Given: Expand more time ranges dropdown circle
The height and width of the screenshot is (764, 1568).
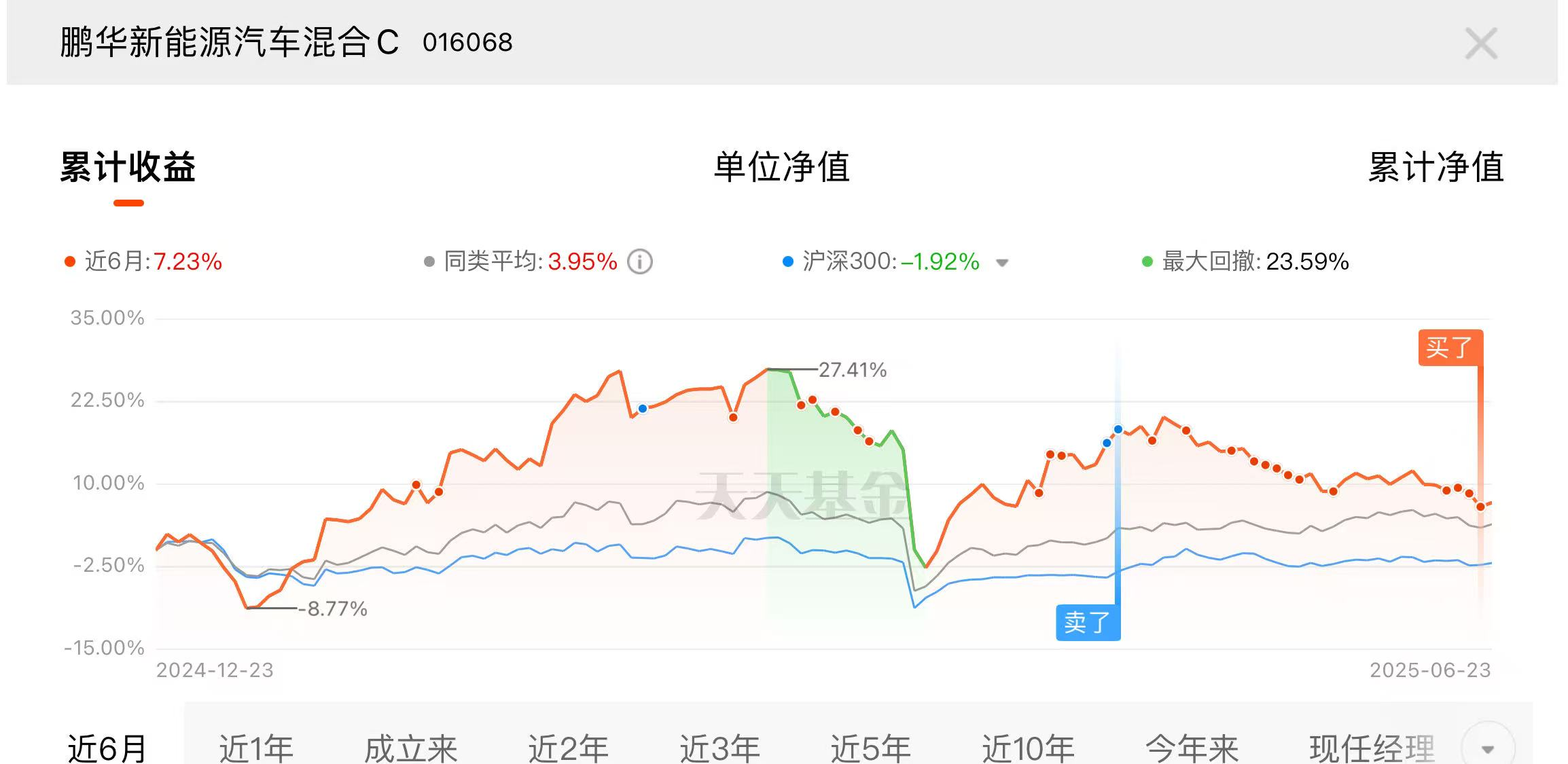Looking at the screenshot, I should pyautogui.click(x=1488, y=748).
